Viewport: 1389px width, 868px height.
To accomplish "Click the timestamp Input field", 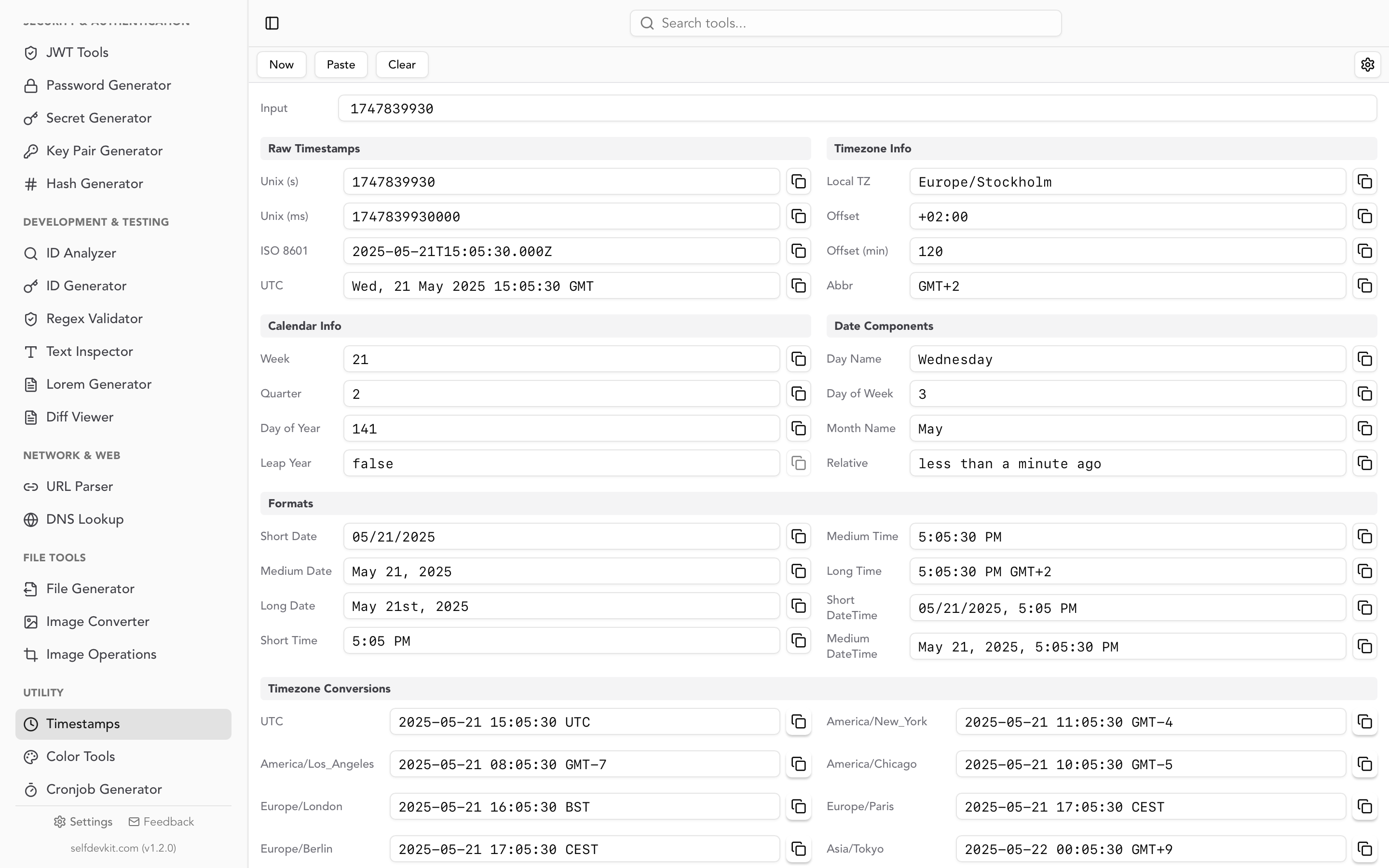I will tap(858, 108).
